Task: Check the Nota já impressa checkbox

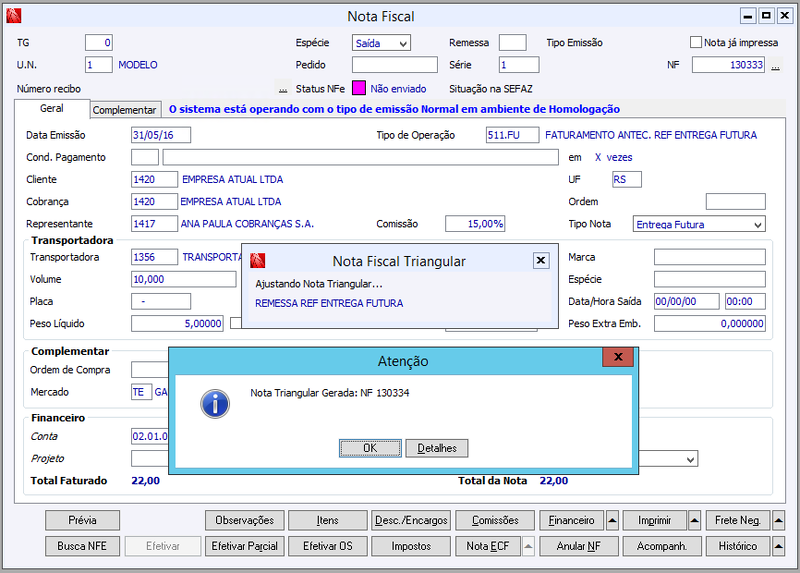Action: click(695, 42)
